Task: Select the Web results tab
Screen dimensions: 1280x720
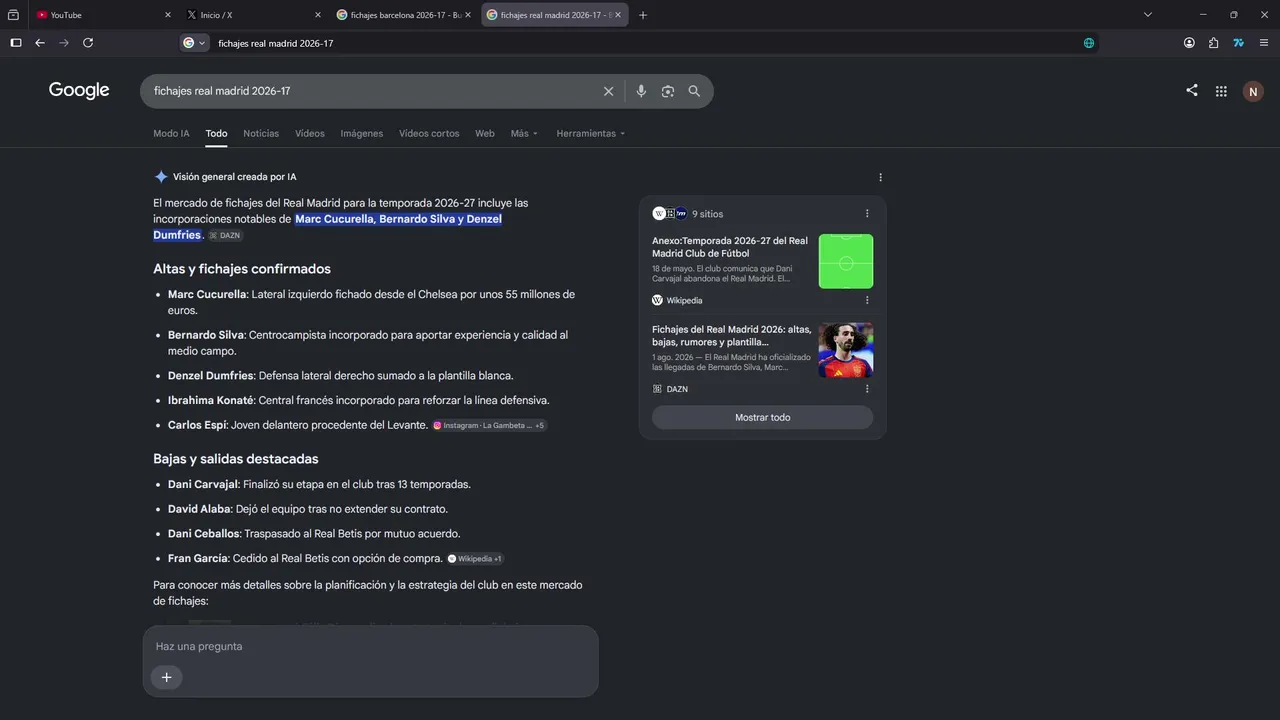Action: click(485, 133)
